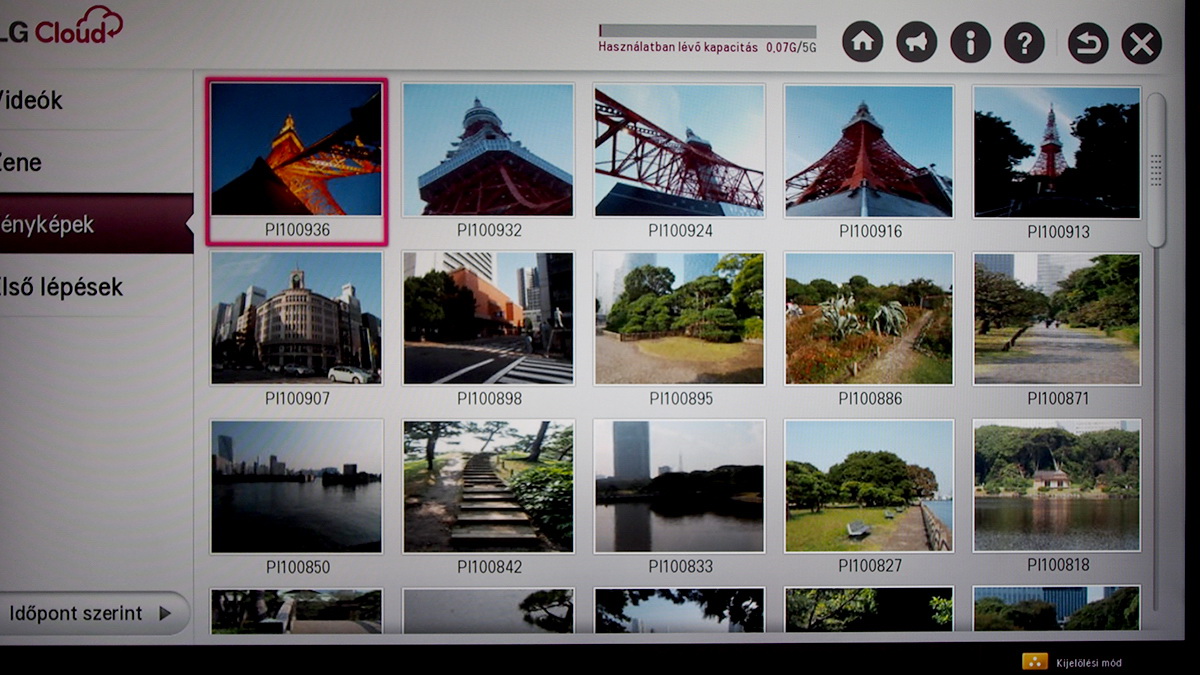
Task: Click the file name PI100916
Action: pos(870,231)
